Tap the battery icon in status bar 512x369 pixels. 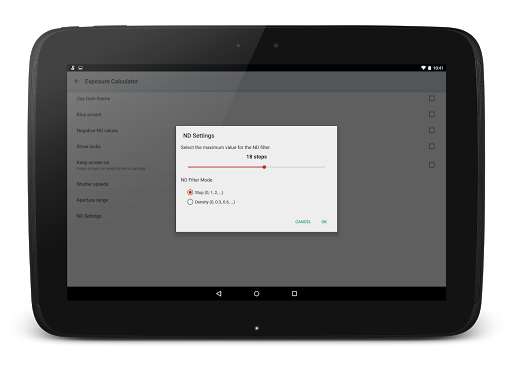pyautogui.click(x=429, y=68)
